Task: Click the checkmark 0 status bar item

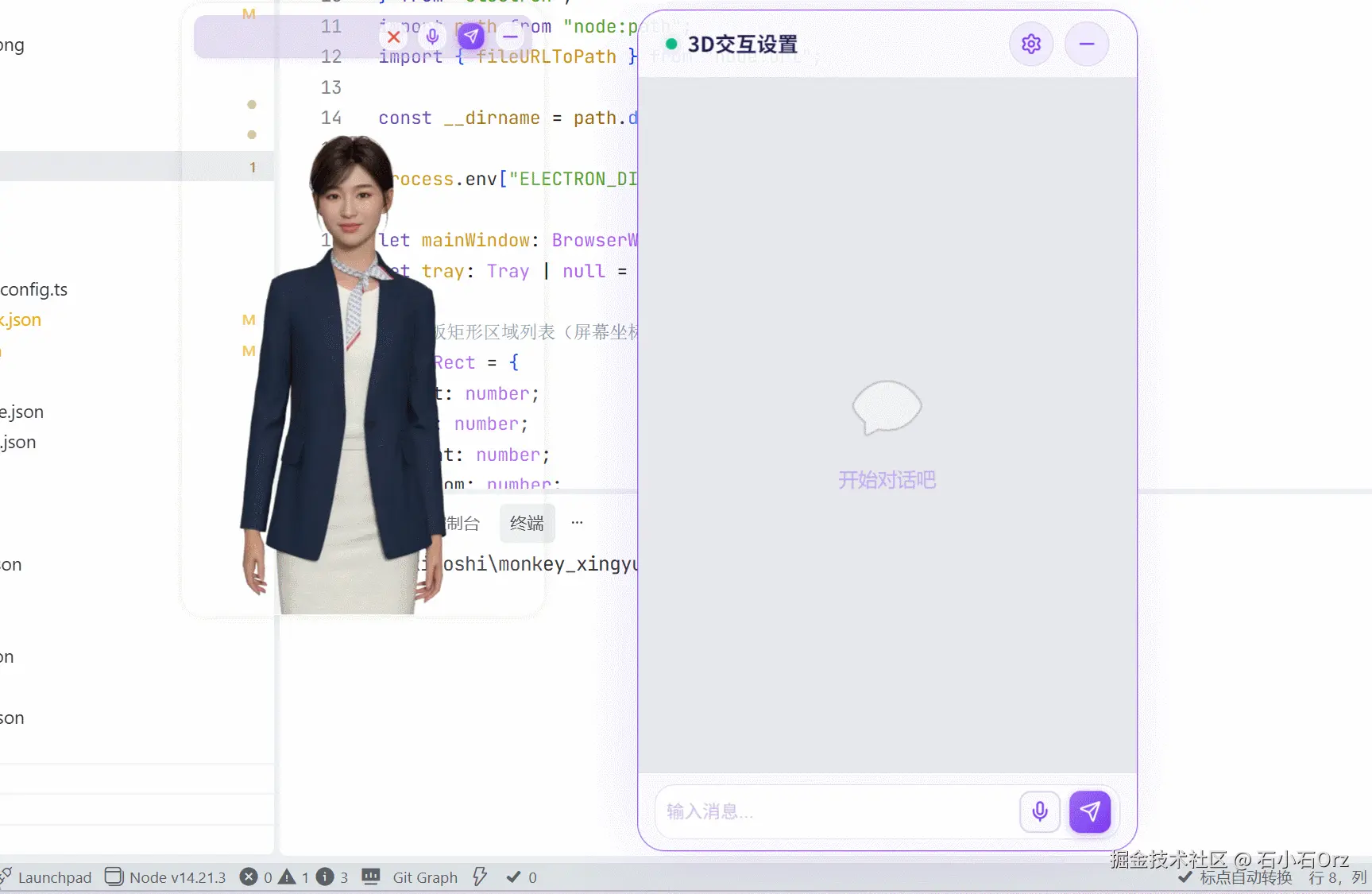Action: [522, 877]
